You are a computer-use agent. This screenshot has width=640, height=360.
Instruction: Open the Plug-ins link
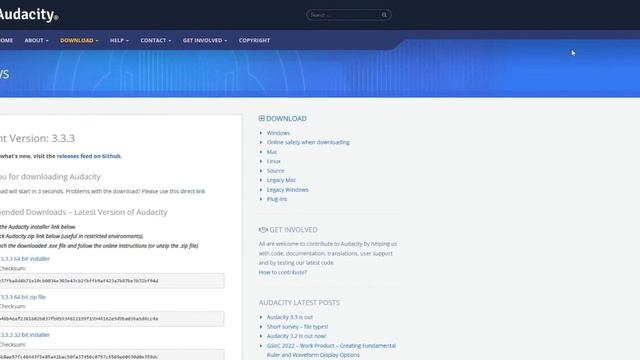coord(277,199)
